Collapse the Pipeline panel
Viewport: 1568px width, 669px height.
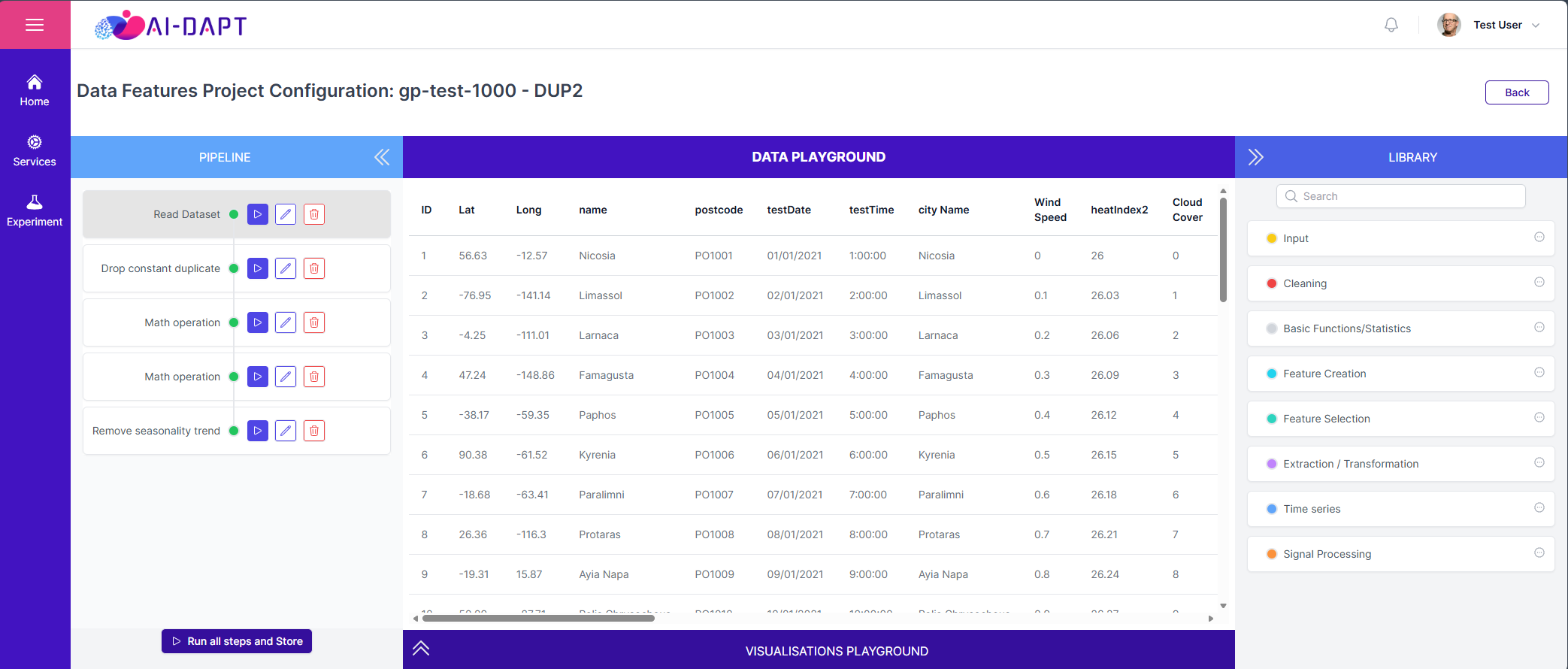382,157
